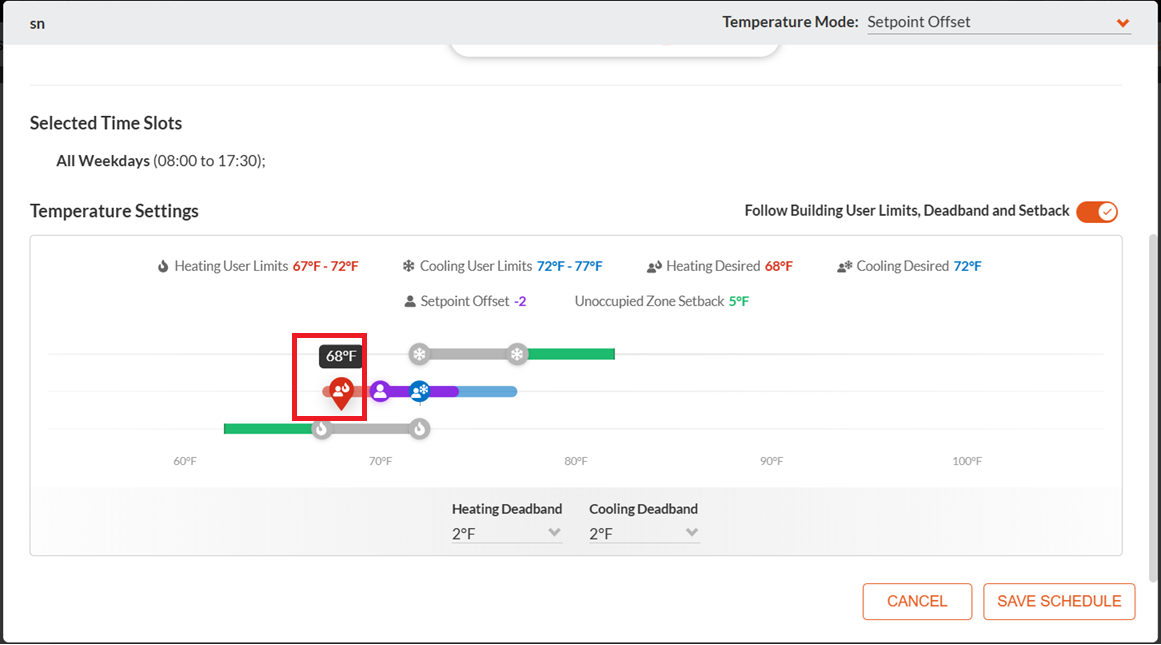Viewport: 1161px width, 645px height.
Task: Click the right flame heating limit handle
Action: tap(420, 429)
